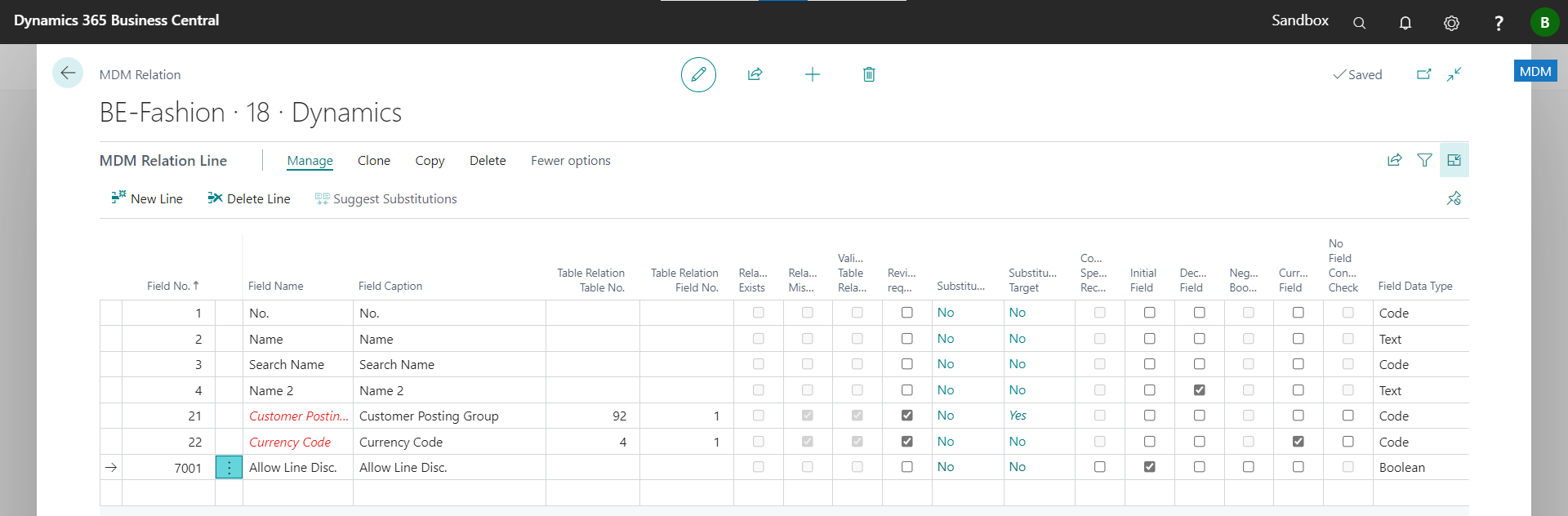Click Table Relation Table No. 4 cell
Viewport: 1568px width, 516px height.
coord(593,442)
